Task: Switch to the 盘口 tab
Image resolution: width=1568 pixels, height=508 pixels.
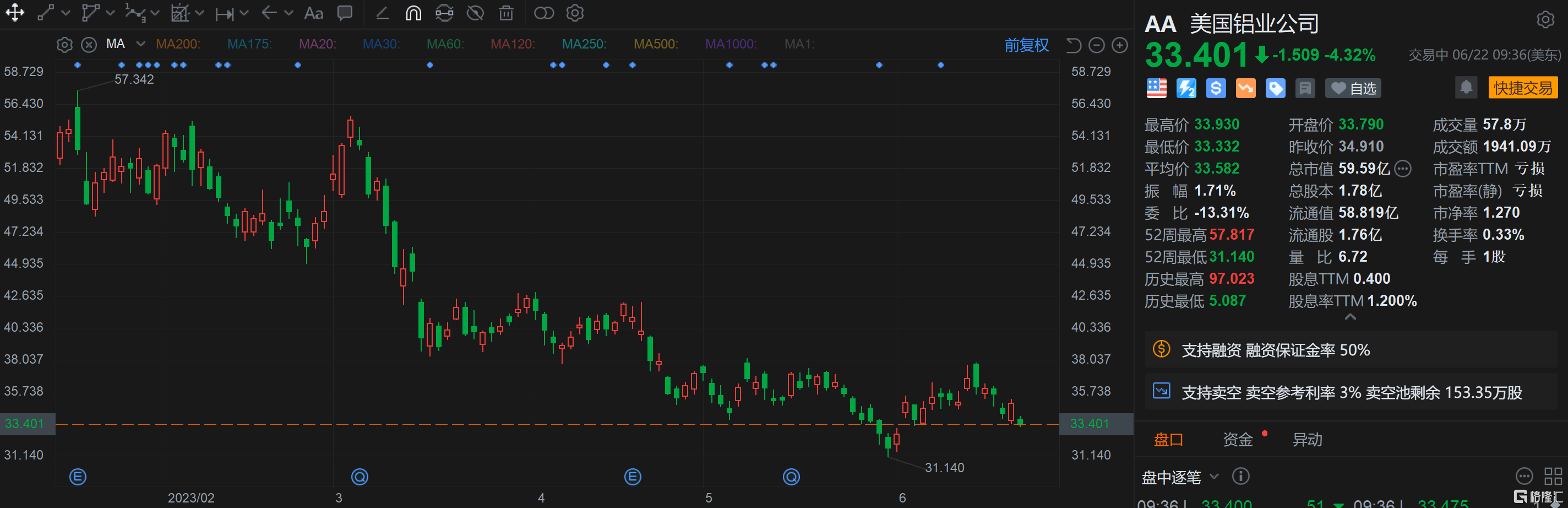Action: coord(1168,439)
